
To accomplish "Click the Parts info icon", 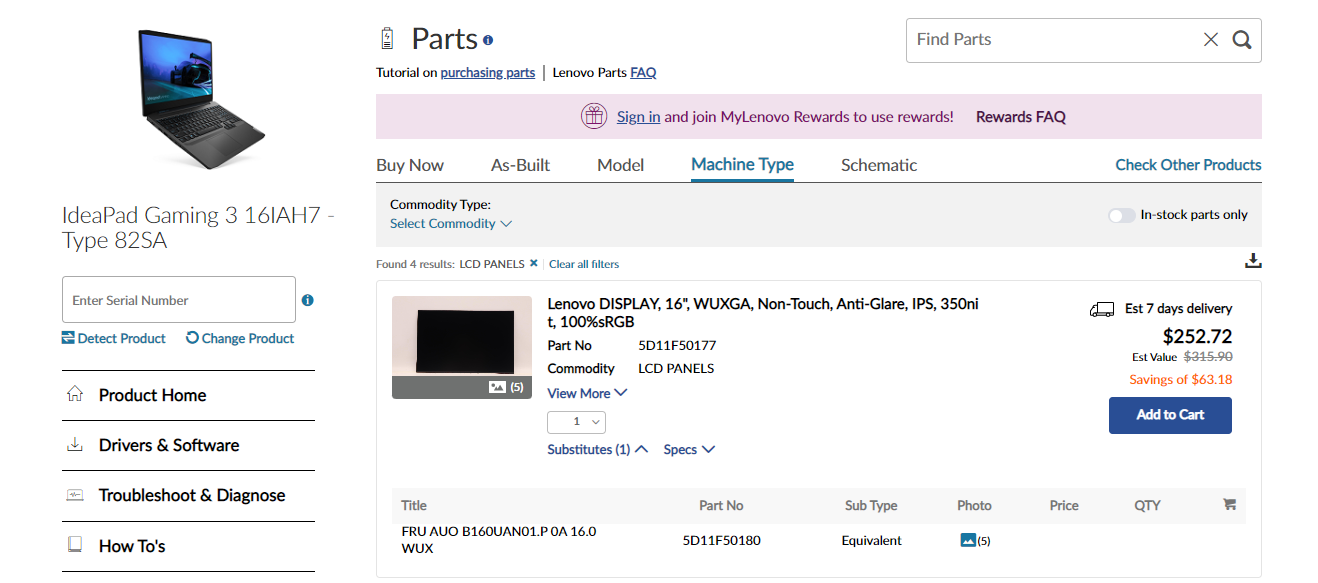I will [x=488, y=40].
